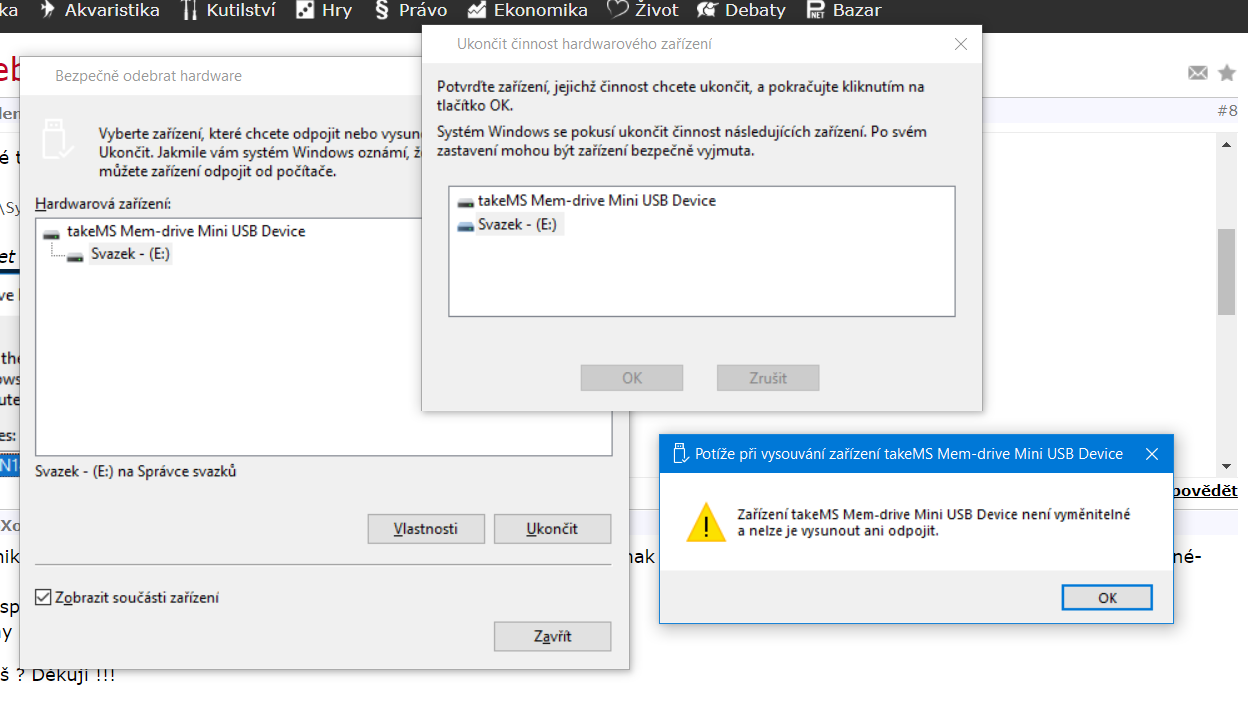This screenshot has height=720, width=1248.
Task: Select takeMS Mem-drive in the confirmation device list
Action: (597, 200)
